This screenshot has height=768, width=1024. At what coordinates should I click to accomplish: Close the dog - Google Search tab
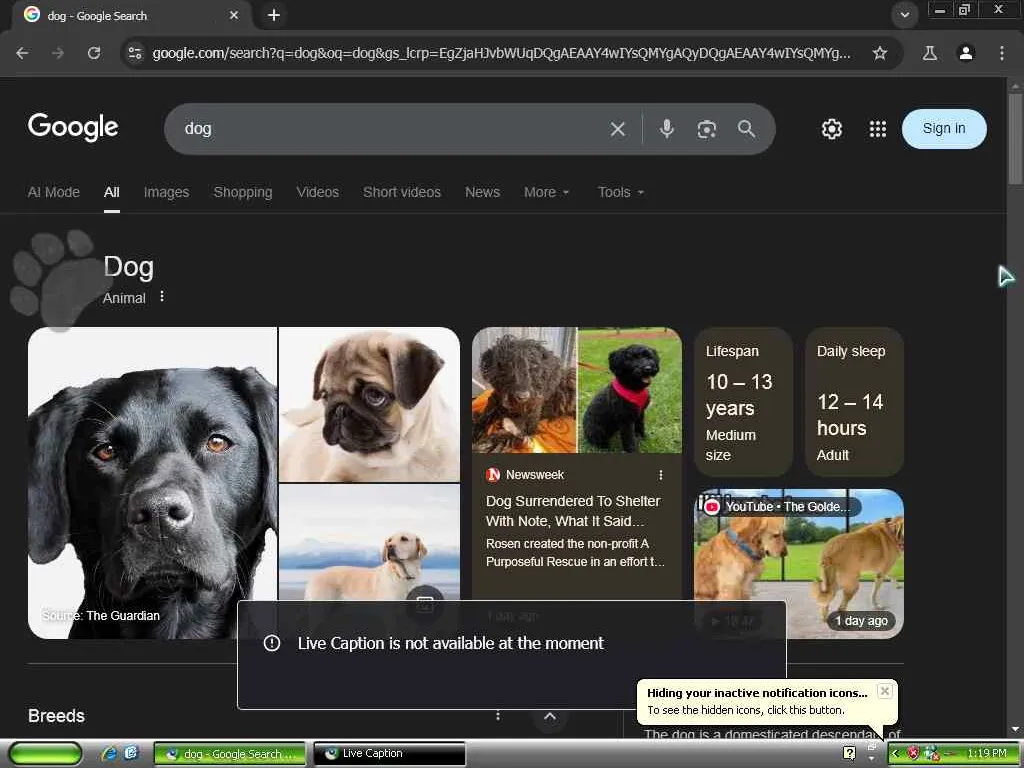(234, 15)
